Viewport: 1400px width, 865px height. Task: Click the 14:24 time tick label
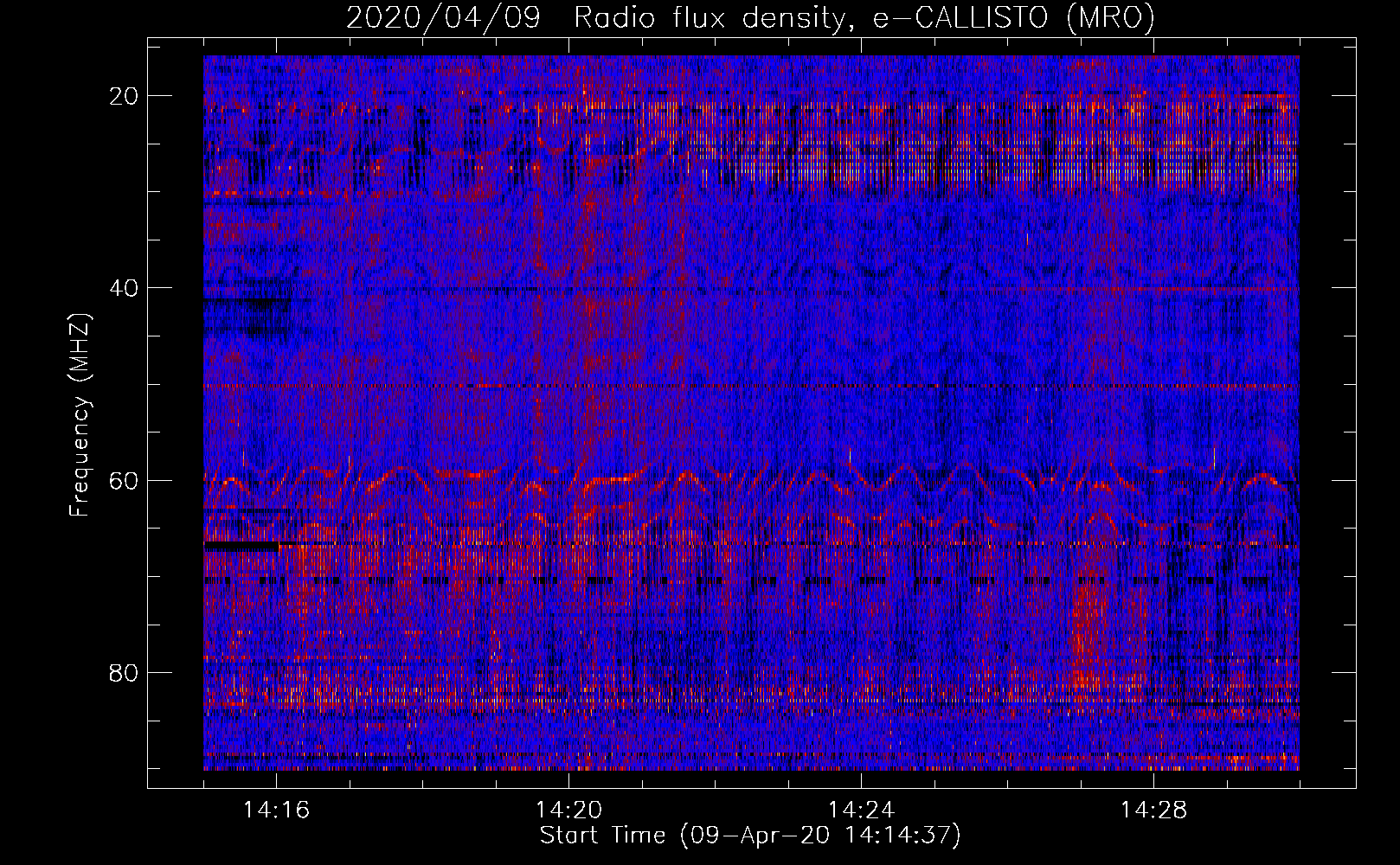coord(861,810)
